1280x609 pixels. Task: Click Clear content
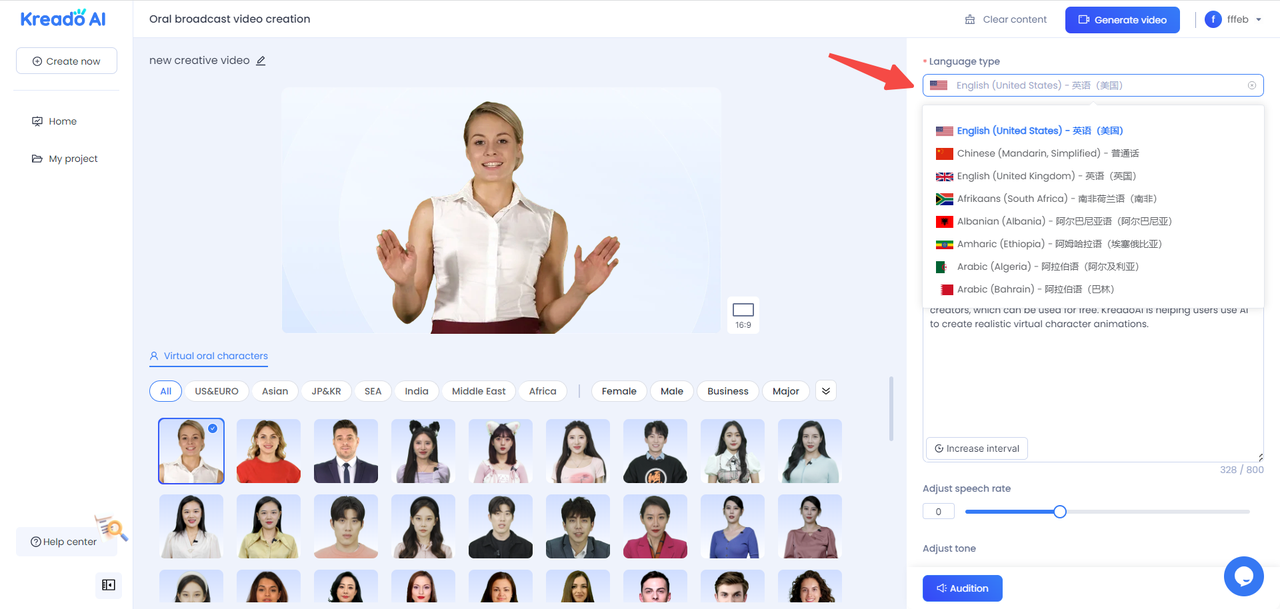1005,20
